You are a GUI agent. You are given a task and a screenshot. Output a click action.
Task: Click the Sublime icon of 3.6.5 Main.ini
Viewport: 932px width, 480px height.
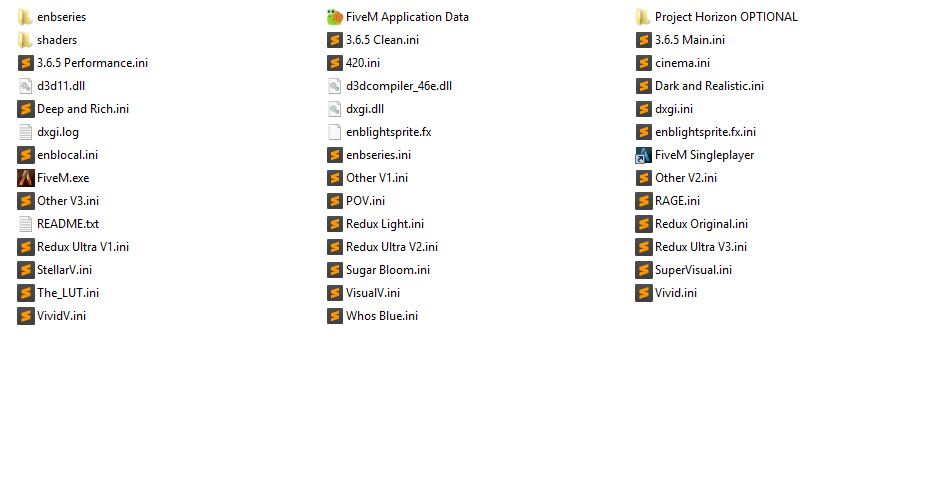(644, 40)
